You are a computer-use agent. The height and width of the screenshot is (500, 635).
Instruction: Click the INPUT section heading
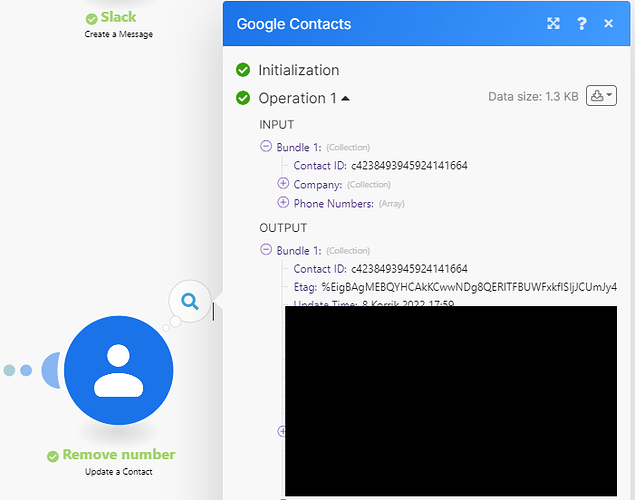click(277, 125)
